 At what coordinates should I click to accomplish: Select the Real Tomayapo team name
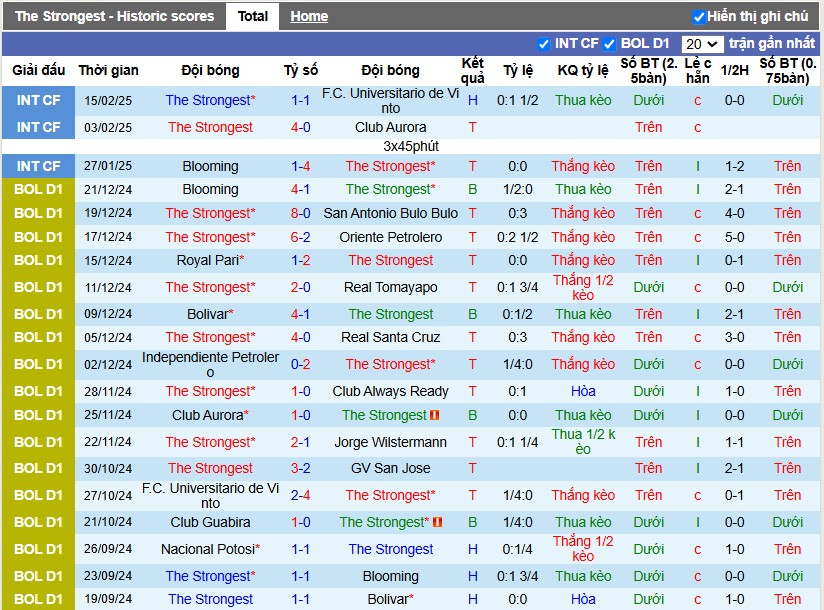tap(390, 287)
